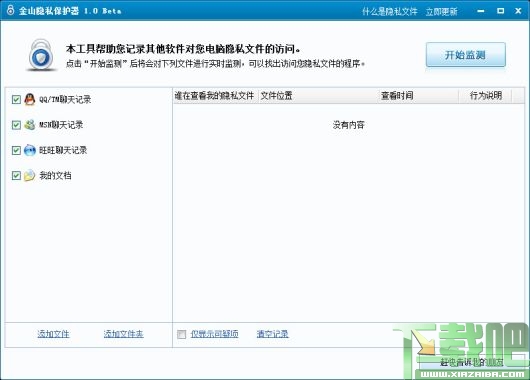The width and height of the screenshot is (530, 380).
Task: Open 什么是隐私文件 help link
Action: 390,11
